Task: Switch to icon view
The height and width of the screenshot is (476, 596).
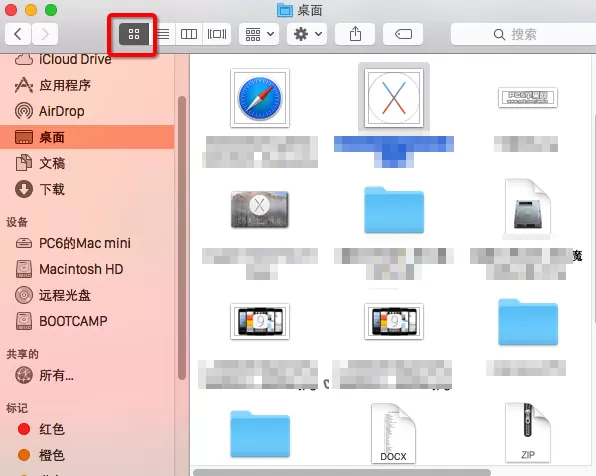Action: 134,34
